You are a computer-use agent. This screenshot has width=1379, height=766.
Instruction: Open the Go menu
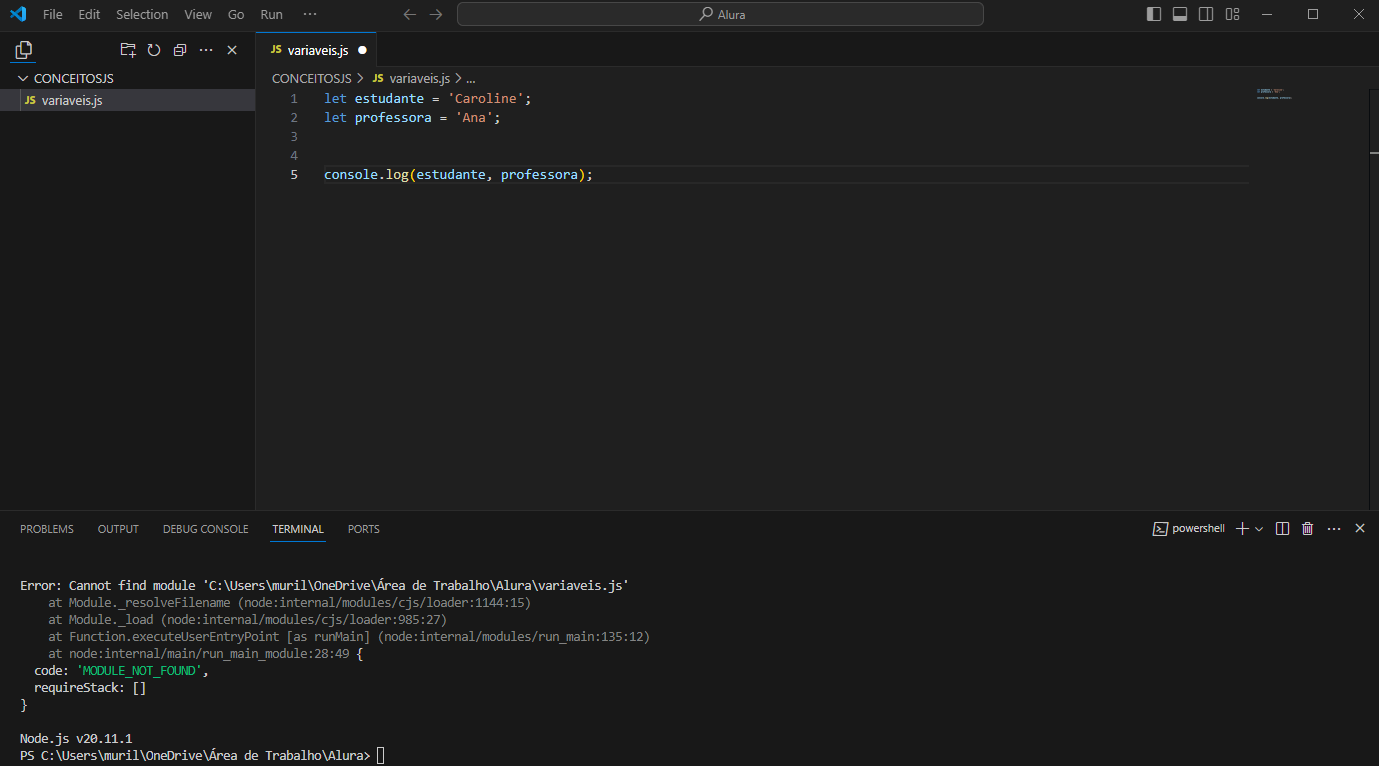(236, 14)
